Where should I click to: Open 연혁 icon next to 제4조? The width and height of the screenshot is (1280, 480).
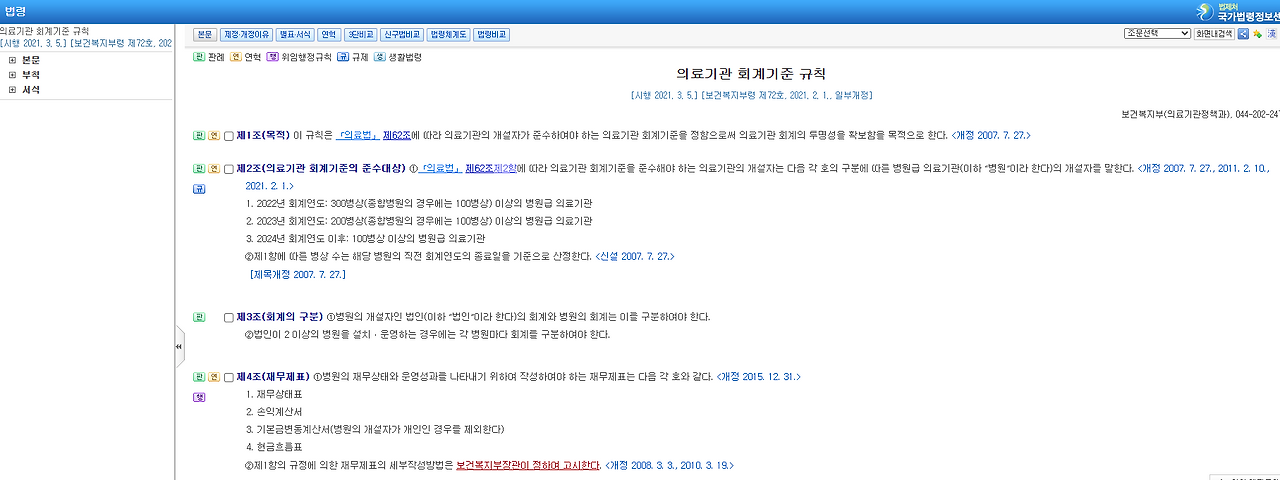214,377
